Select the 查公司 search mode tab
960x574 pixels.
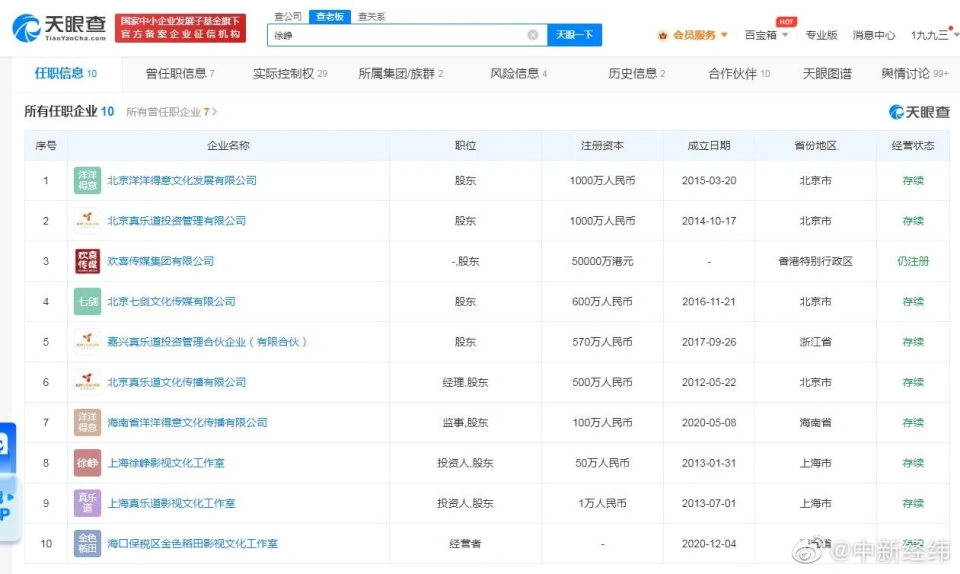coord(288,17)
